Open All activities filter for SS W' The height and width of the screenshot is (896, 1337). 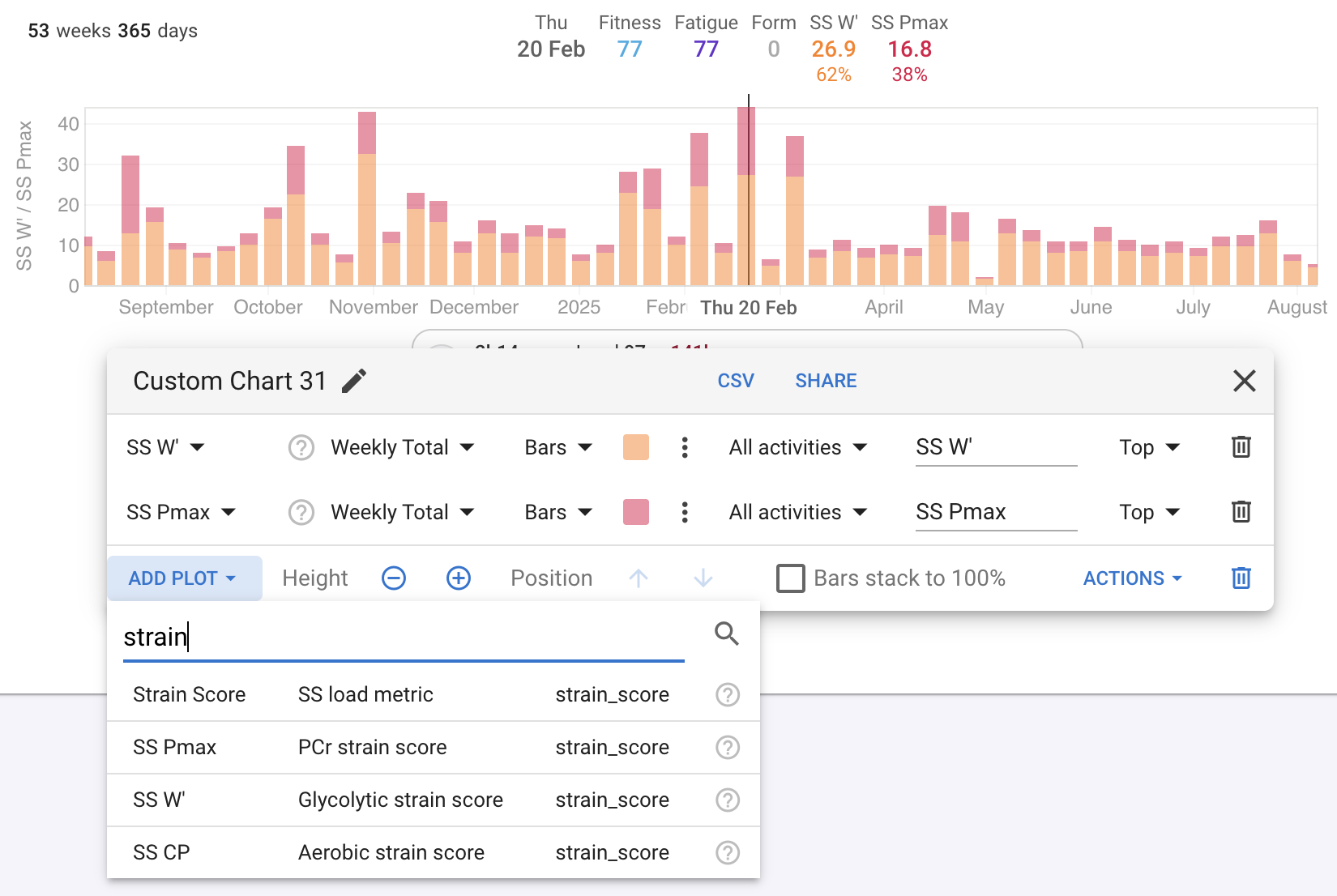click(797, 447)
